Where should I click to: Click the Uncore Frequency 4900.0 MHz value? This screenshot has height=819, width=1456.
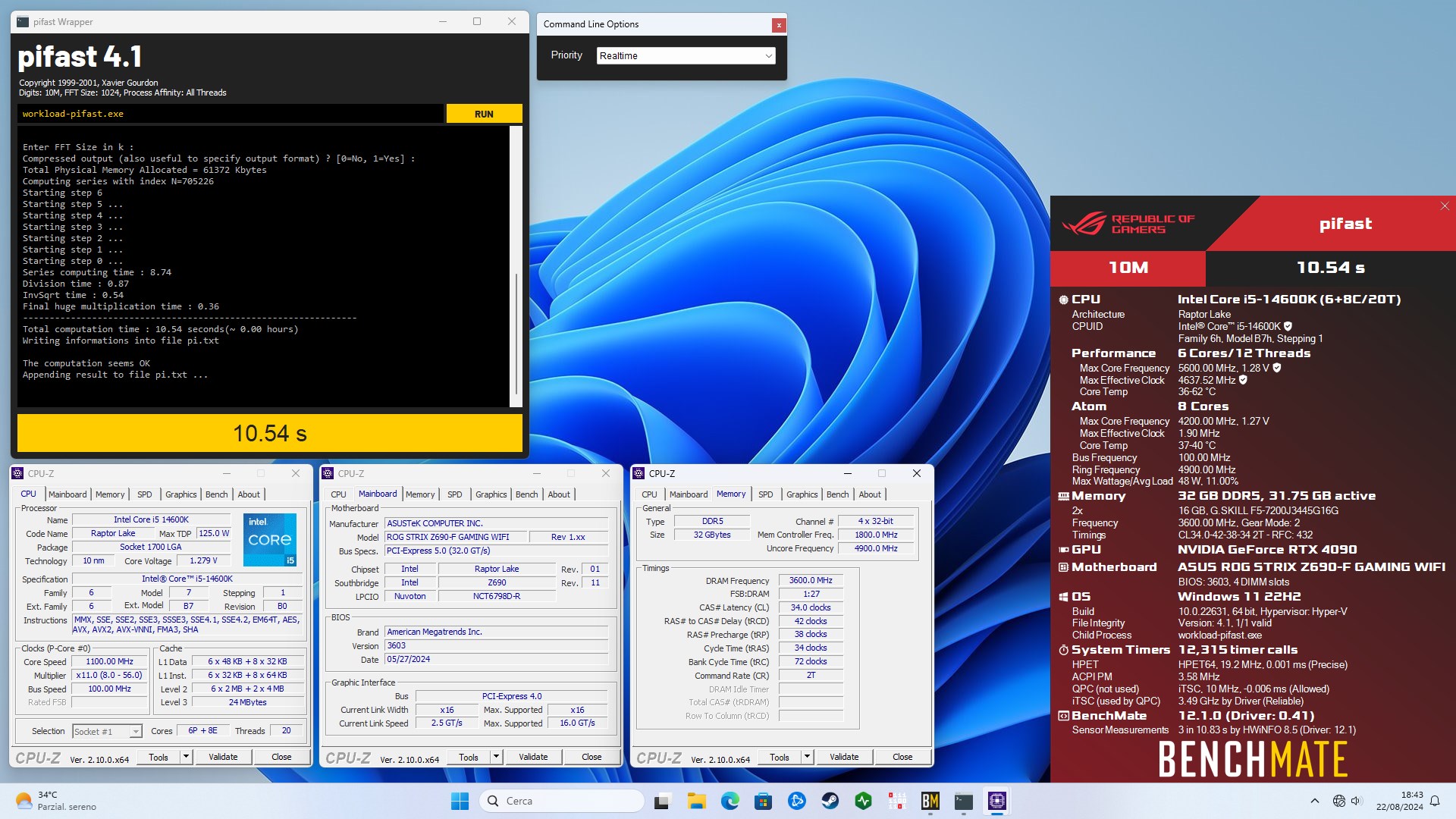tap(876, 549)
